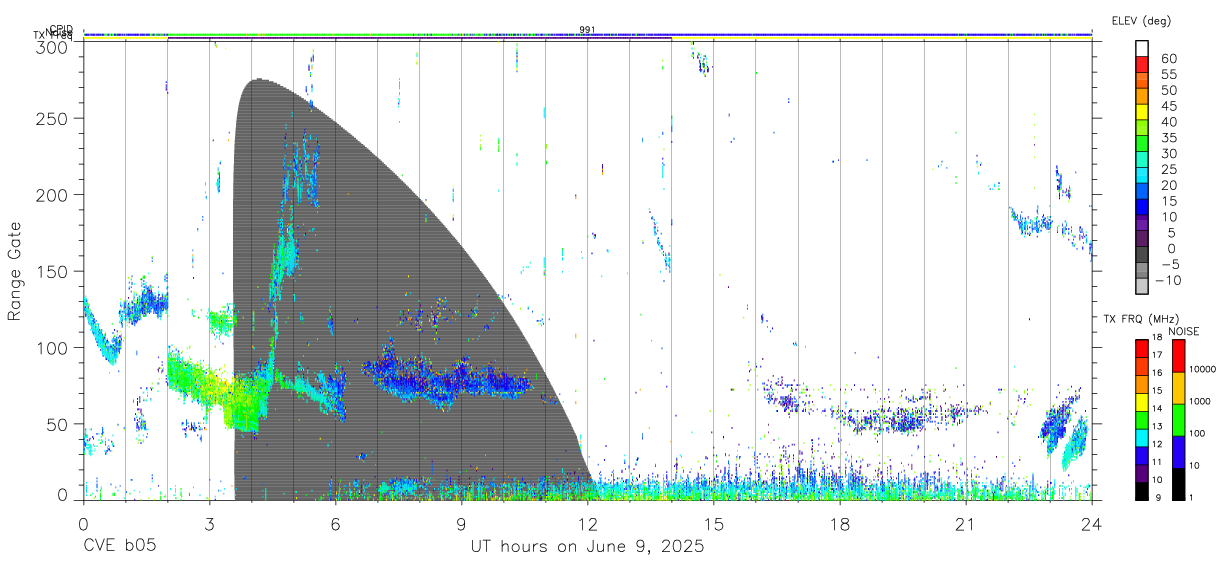Click the "35" tick on the ELEV bar
Viewport: 1228px width, 567px height.
click(1168, 138)
